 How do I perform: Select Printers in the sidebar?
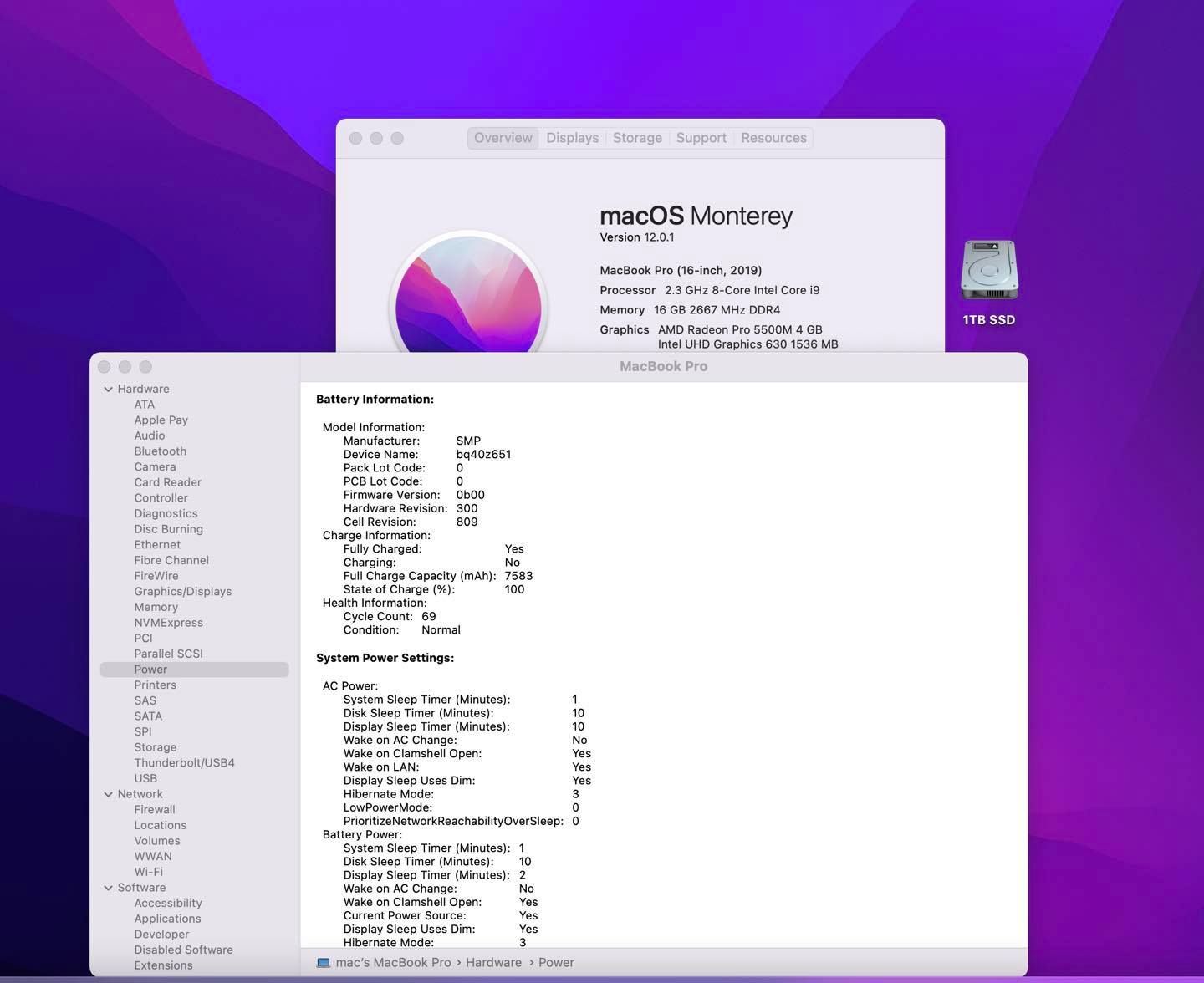[x=156, y=685]
